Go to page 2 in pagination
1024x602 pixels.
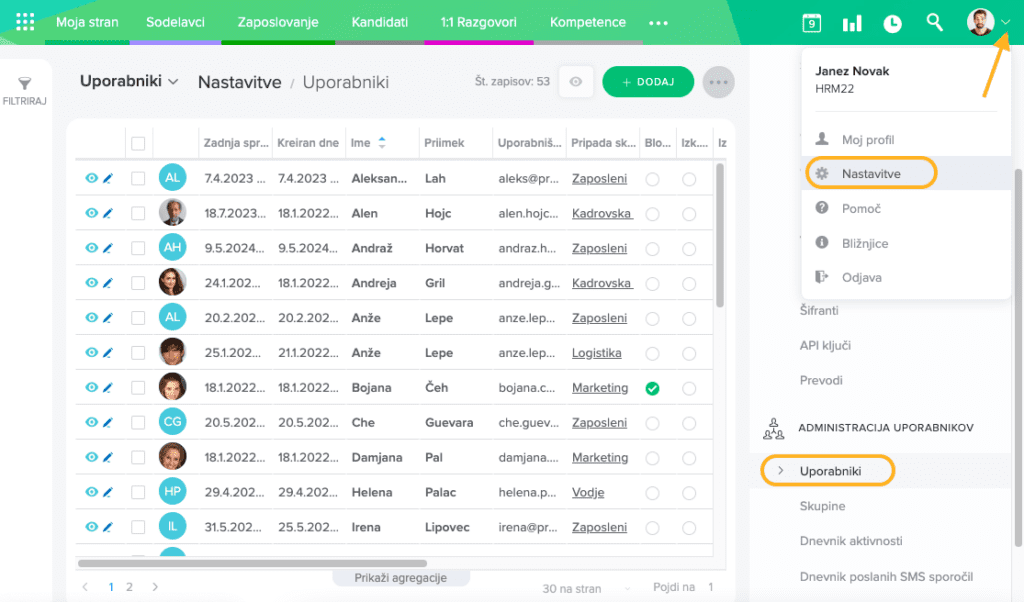click(129, 587)
